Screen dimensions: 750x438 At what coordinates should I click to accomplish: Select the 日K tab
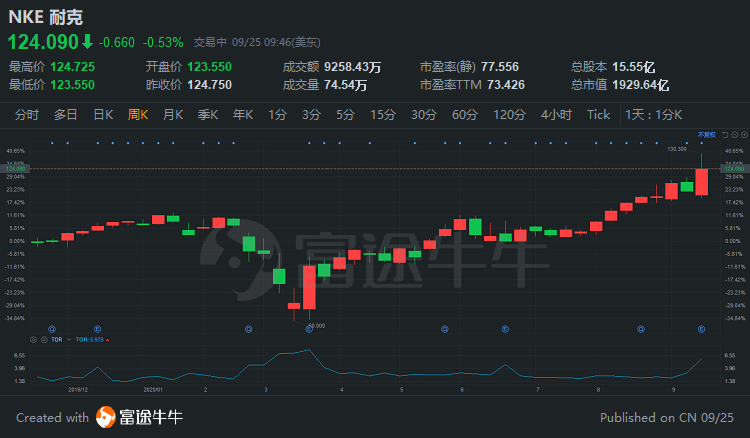(x=103, y=115)
